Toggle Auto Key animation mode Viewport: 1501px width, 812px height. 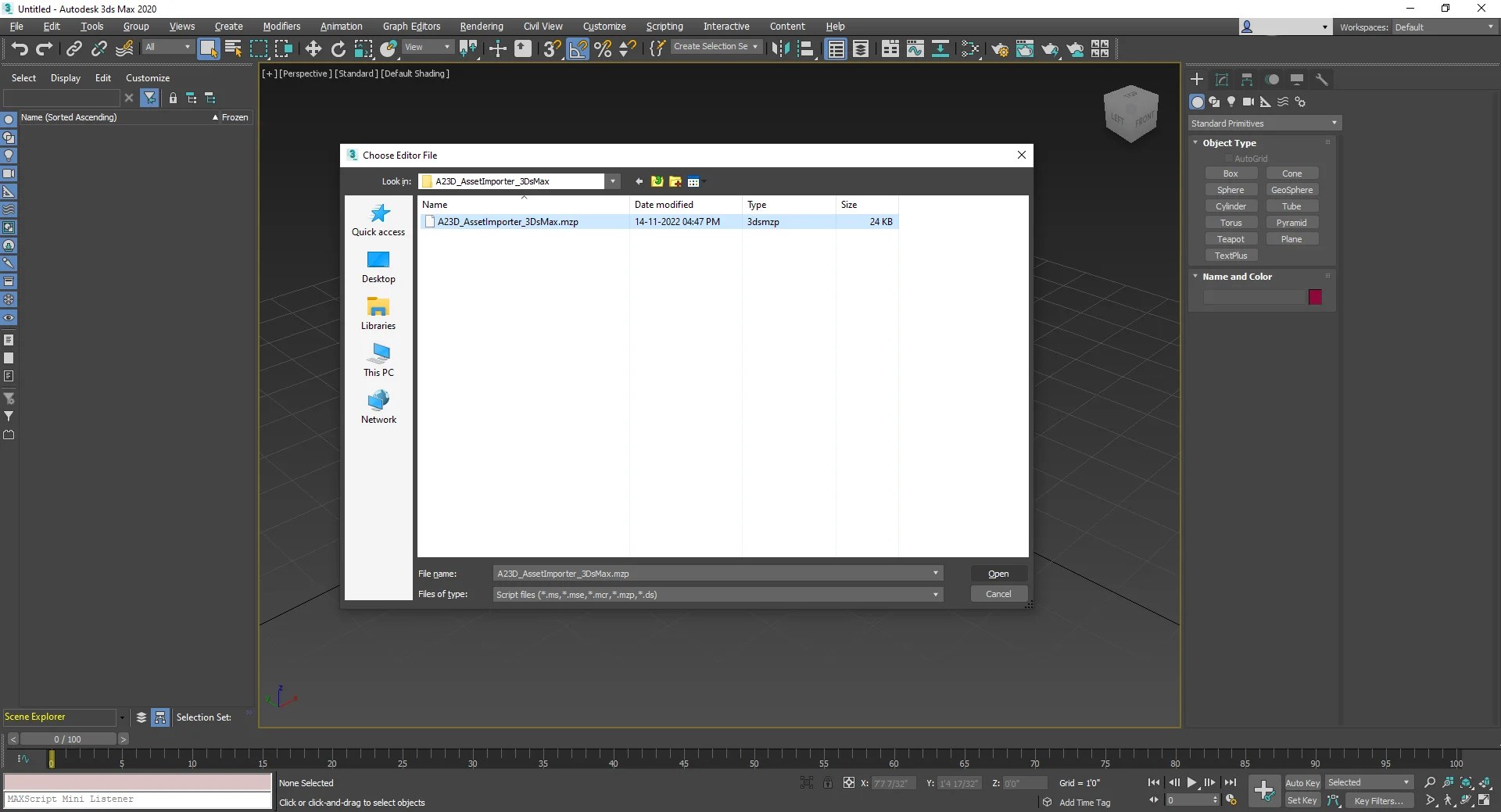1302,782
